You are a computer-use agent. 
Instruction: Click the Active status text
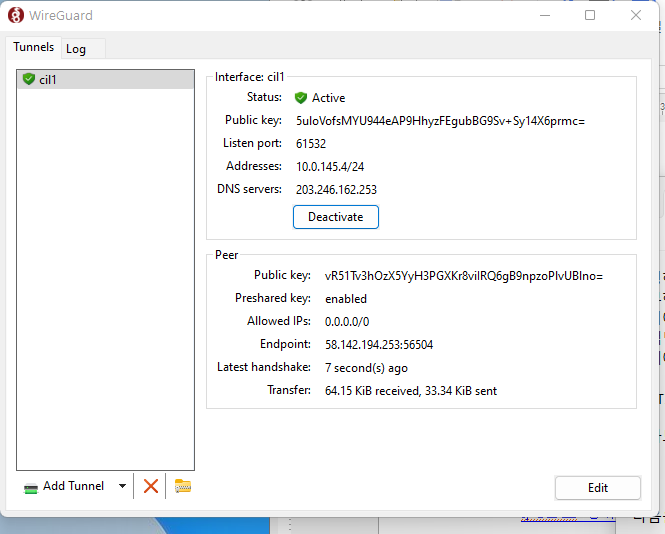(x=328, y=98)
